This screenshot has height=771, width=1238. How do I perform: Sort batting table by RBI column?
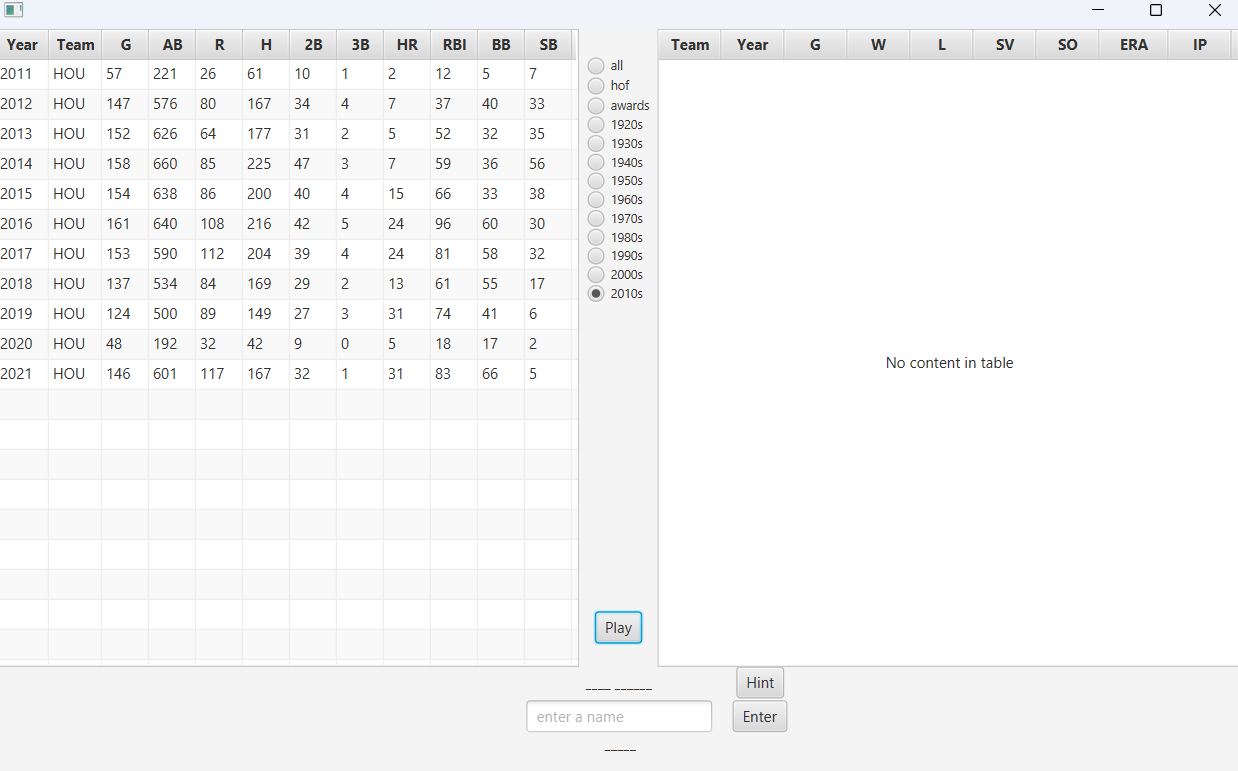click(454, 44)
